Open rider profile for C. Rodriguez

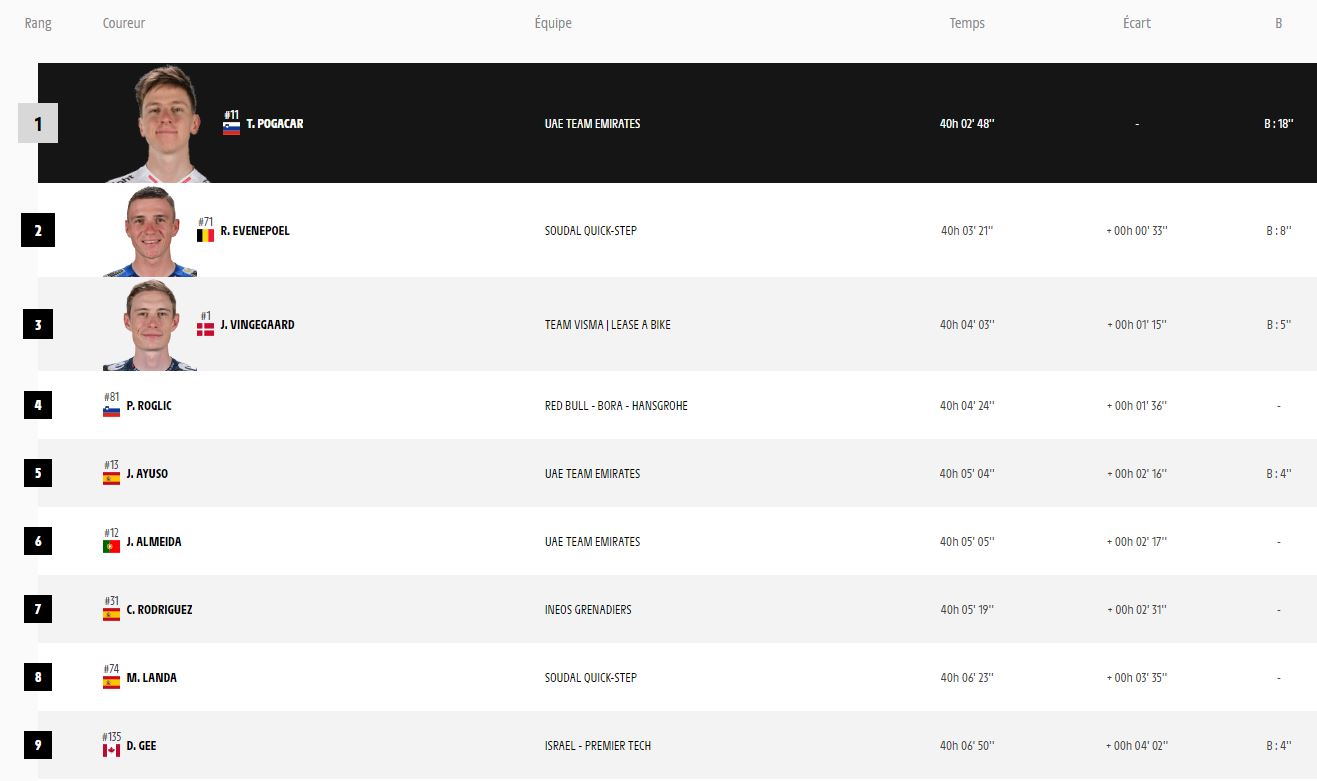[159, 610]
